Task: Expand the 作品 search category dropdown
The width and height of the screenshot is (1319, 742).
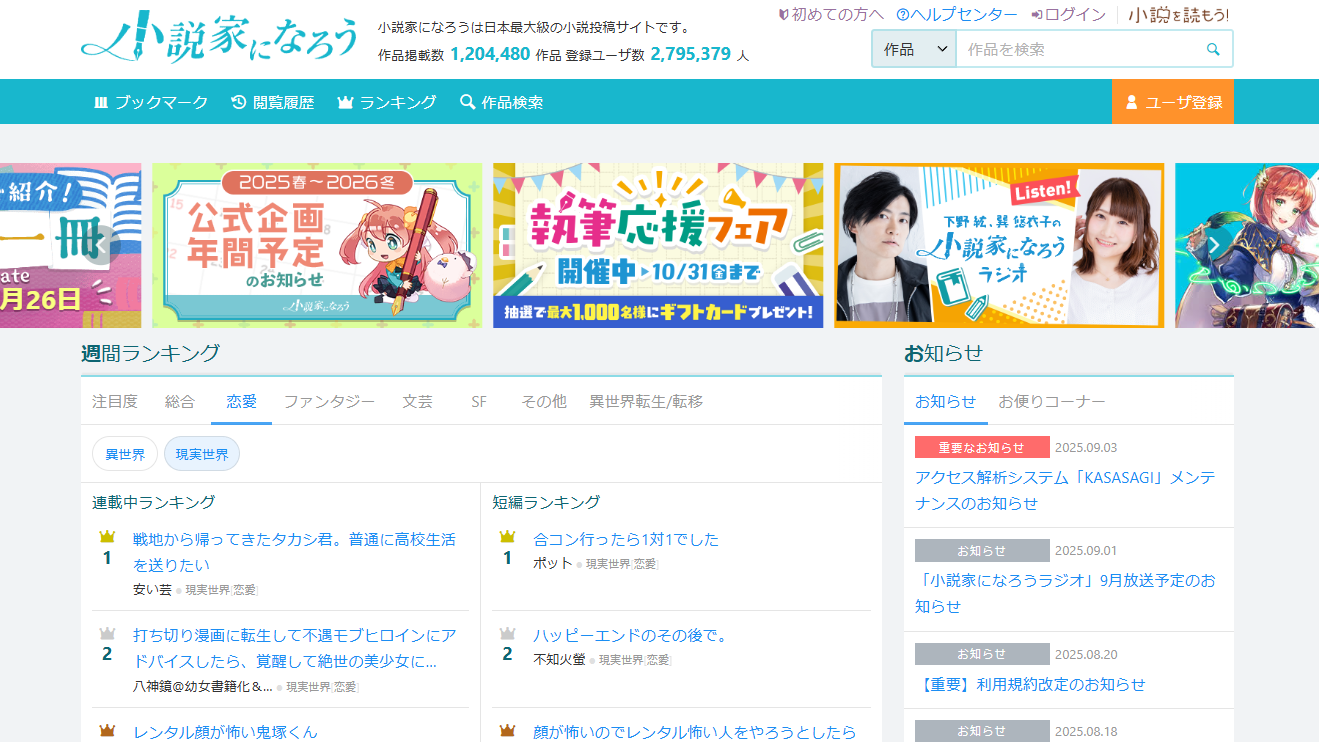Action: click(914, 49)
